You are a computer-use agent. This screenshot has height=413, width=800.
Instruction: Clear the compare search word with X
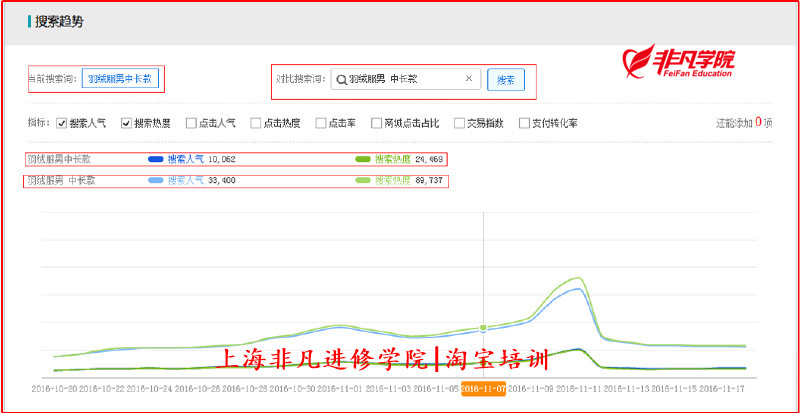click(x=469, y=79)
